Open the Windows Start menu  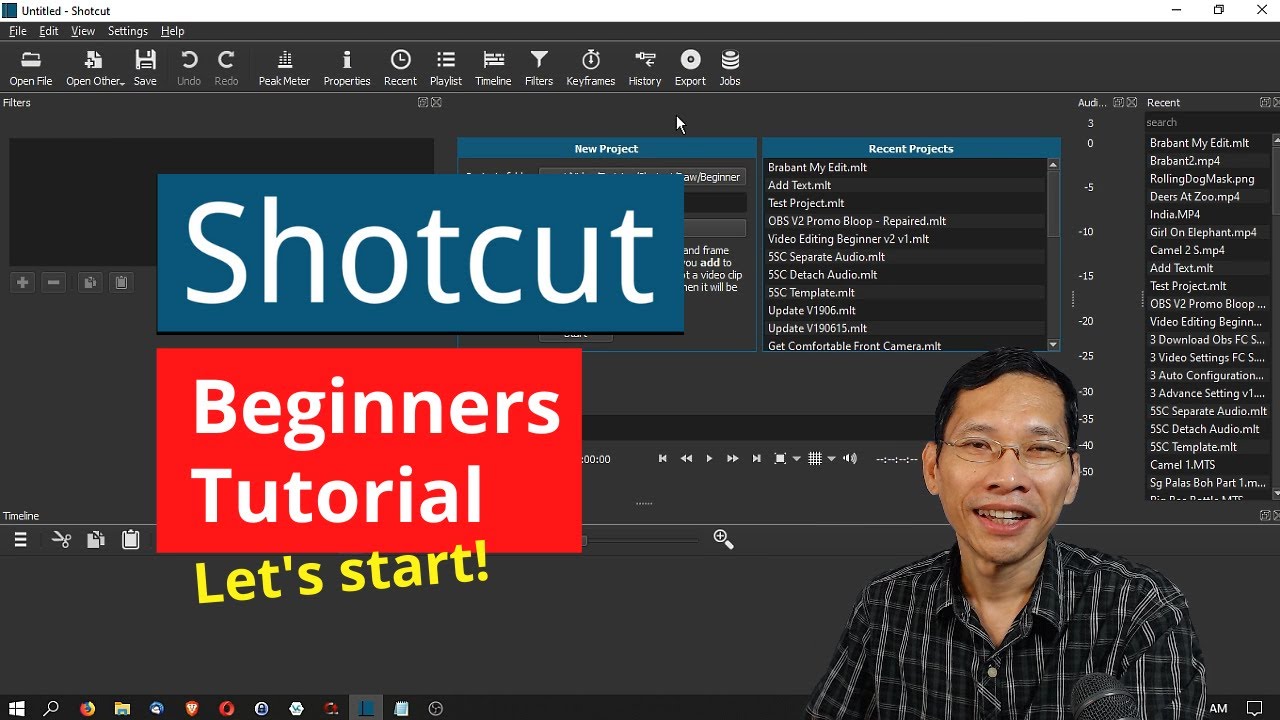pos(17,708)
